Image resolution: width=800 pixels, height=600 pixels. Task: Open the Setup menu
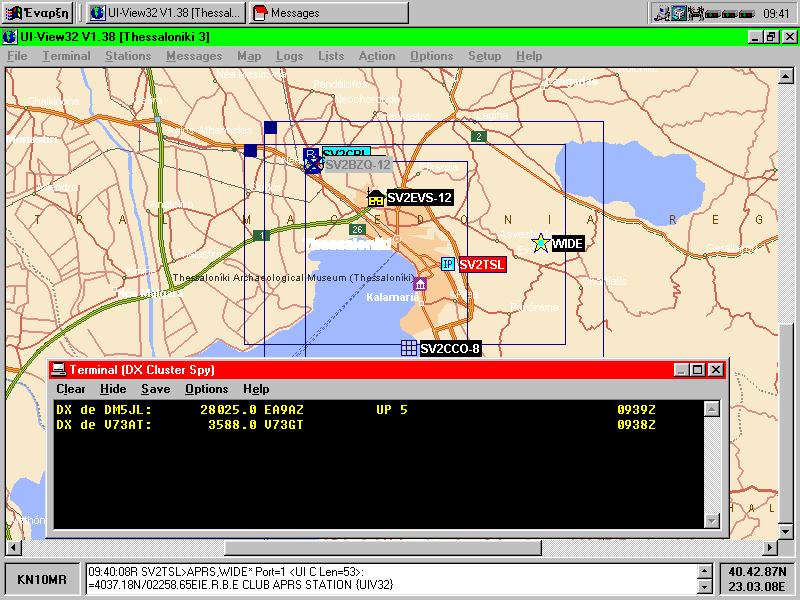(485, 56)
